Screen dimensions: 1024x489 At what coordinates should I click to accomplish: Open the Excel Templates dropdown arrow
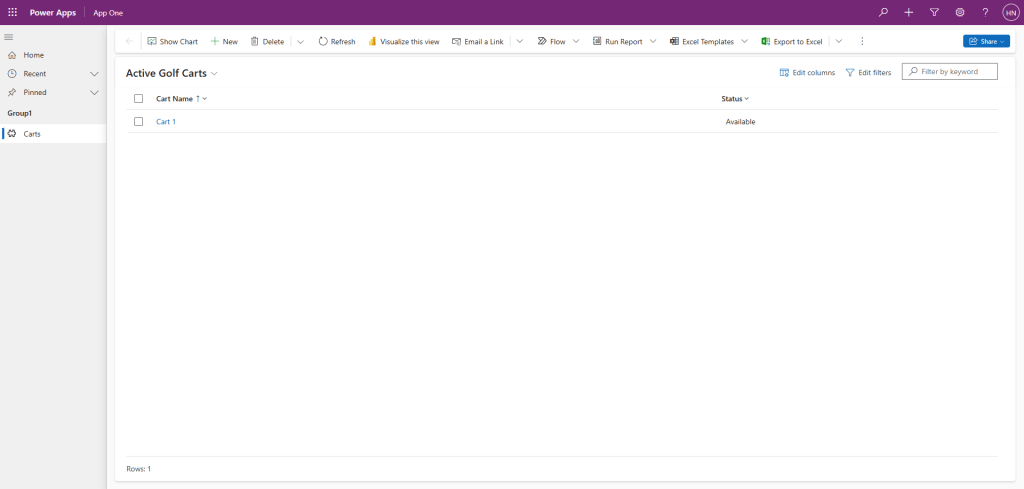pyautogui.click(x=745, y=41)
